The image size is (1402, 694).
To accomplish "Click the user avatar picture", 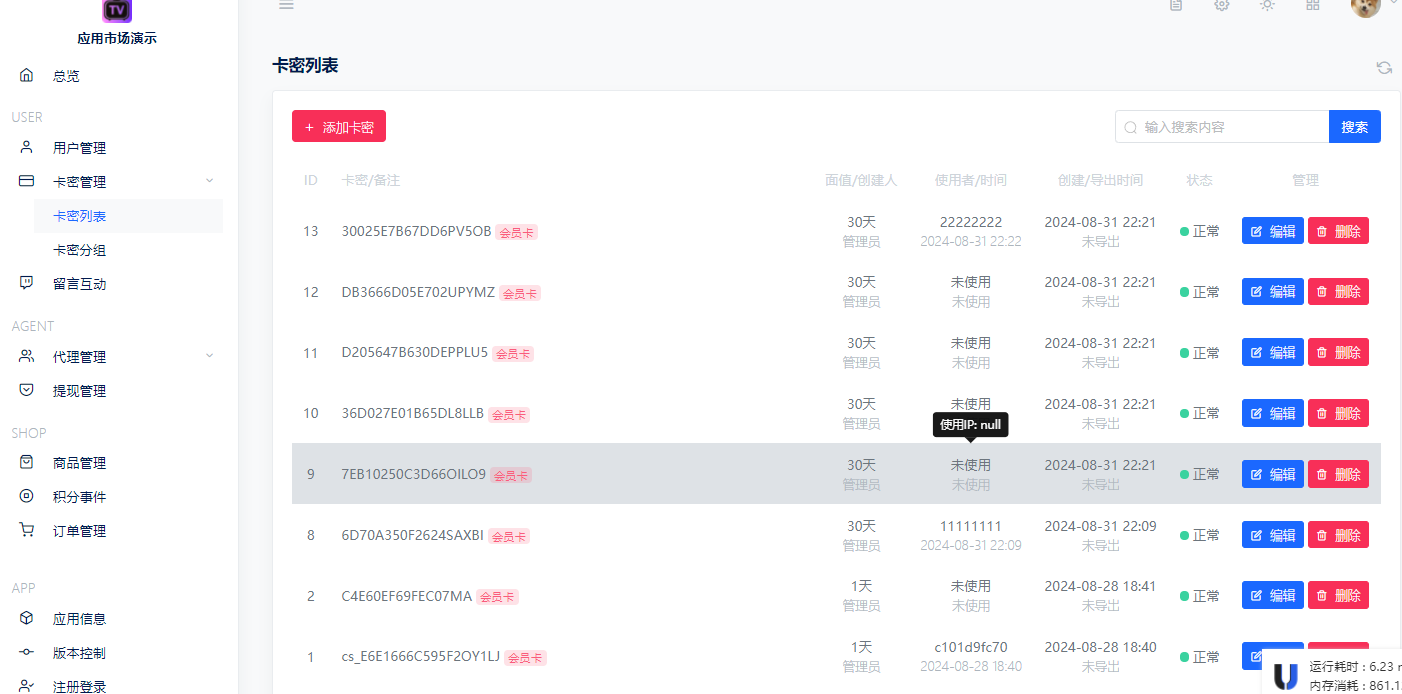I will (x=1365, y=7).
